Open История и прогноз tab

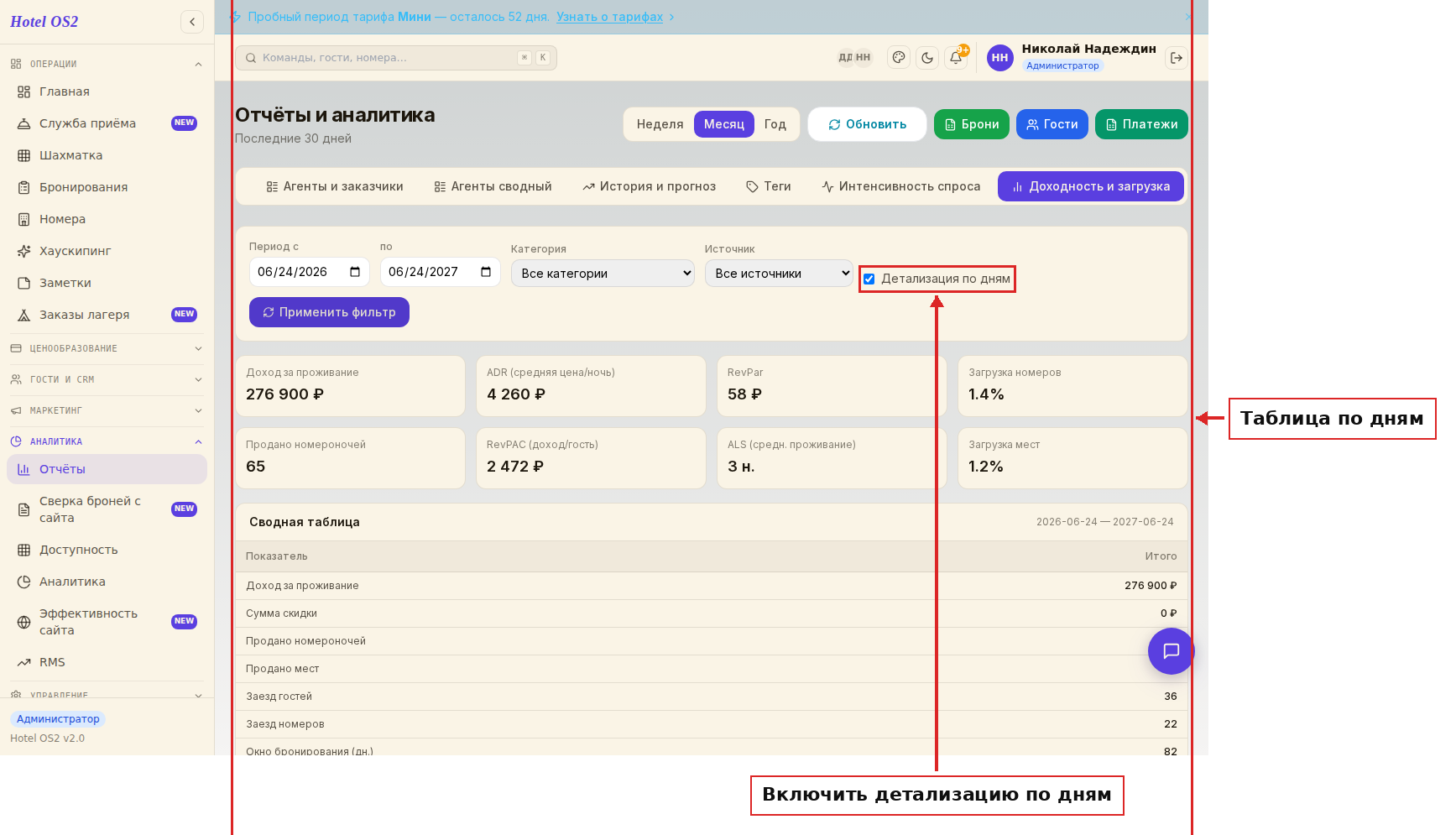point(650,186)
